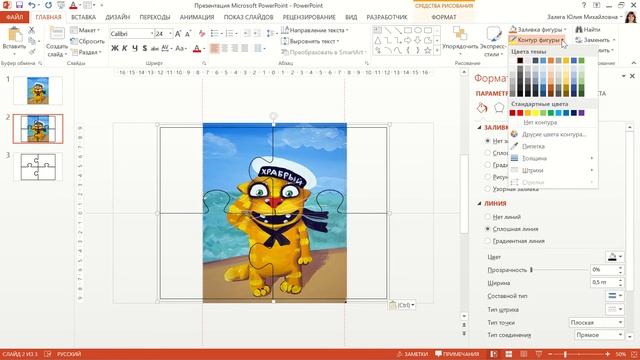Select the star shape in shapes gallery
The image size is (640, 360).
(427, 50)
